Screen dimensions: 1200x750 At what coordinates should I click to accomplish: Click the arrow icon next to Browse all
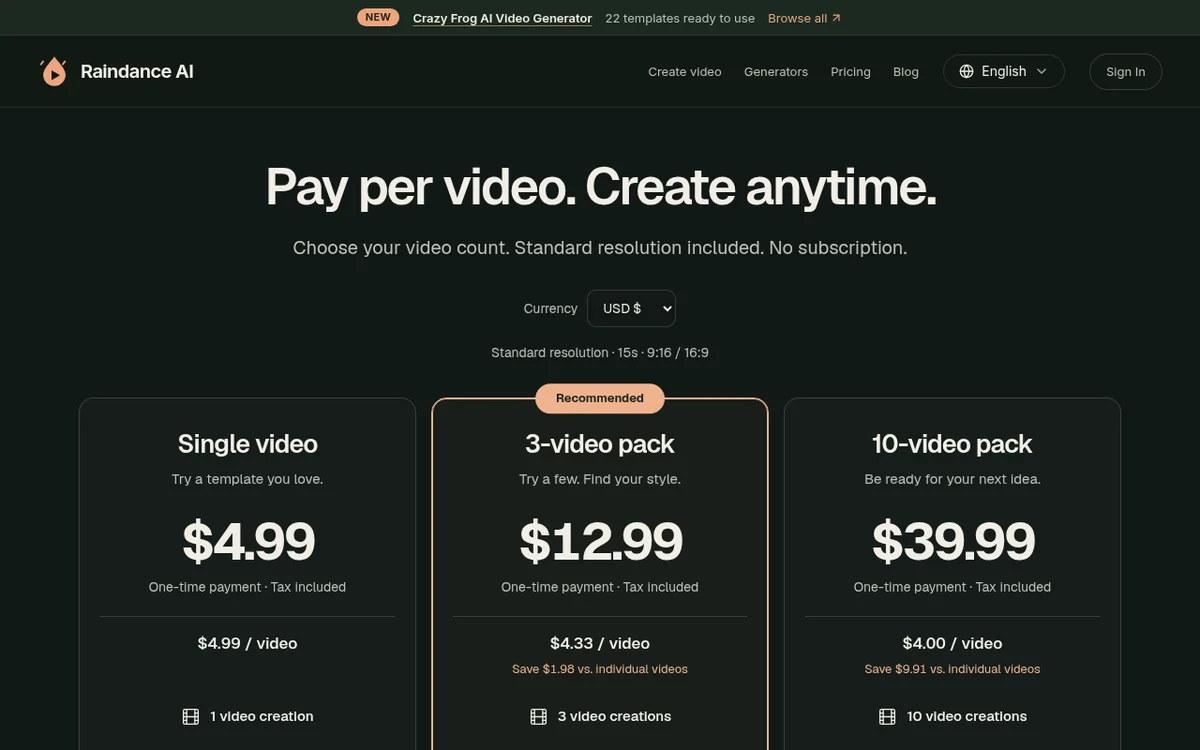pos(837,18)
